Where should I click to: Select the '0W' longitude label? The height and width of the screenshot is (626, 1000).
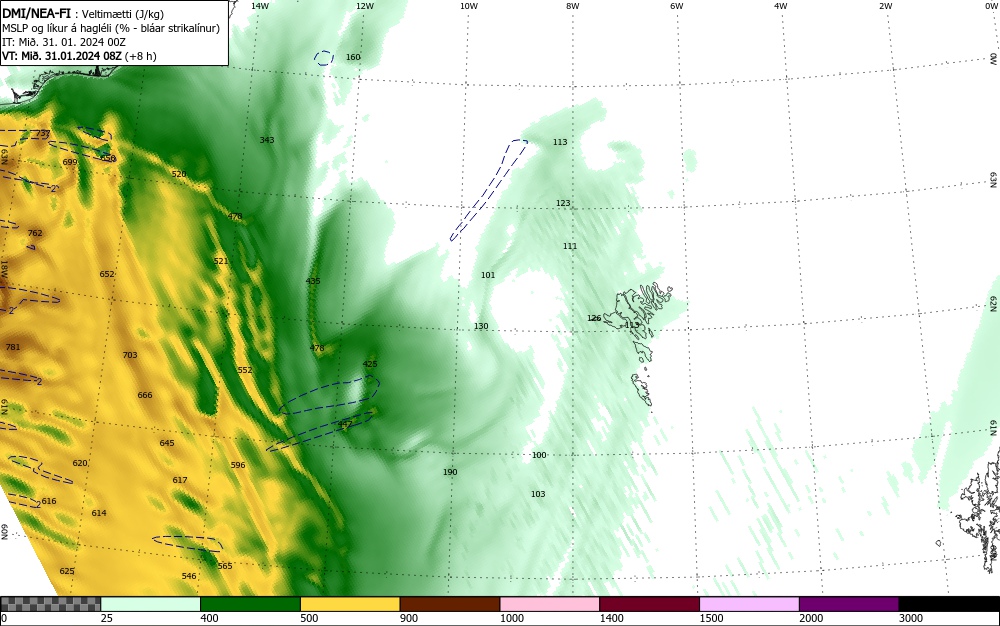pyautogui.click(x=990, y=6)
